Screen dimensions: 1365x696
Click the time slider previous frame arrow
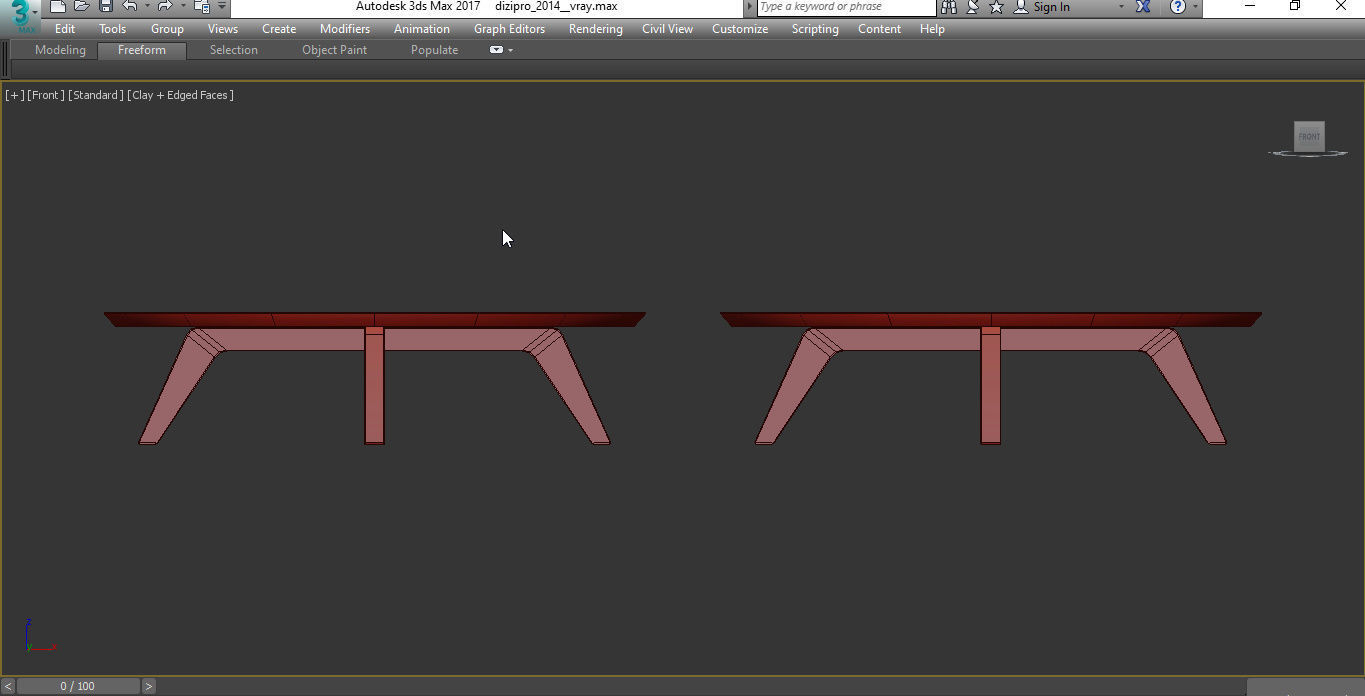coord(8,686)
